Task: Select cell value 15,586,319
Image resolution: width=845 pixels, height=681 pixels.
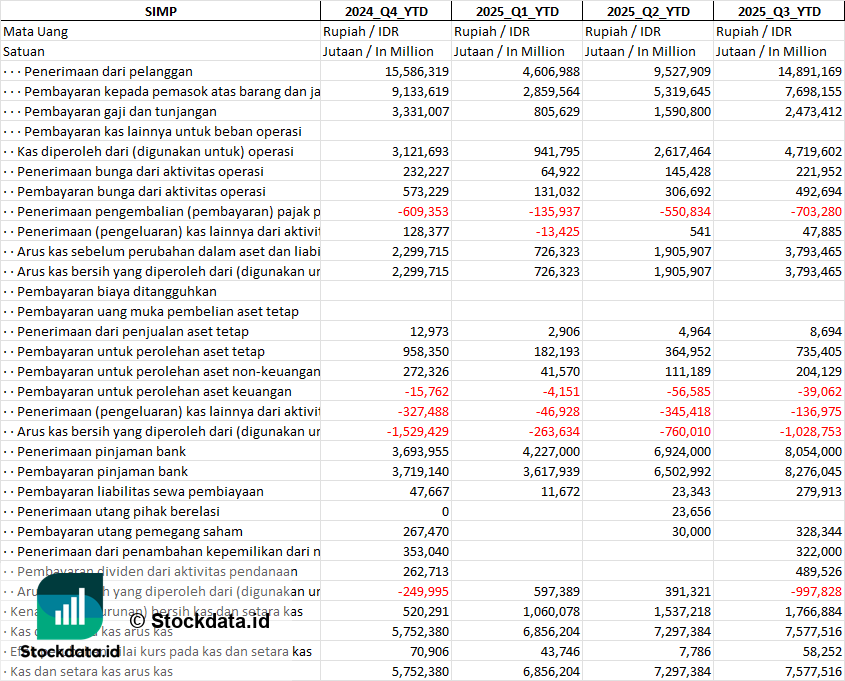Action: click(x=417, y=72)
